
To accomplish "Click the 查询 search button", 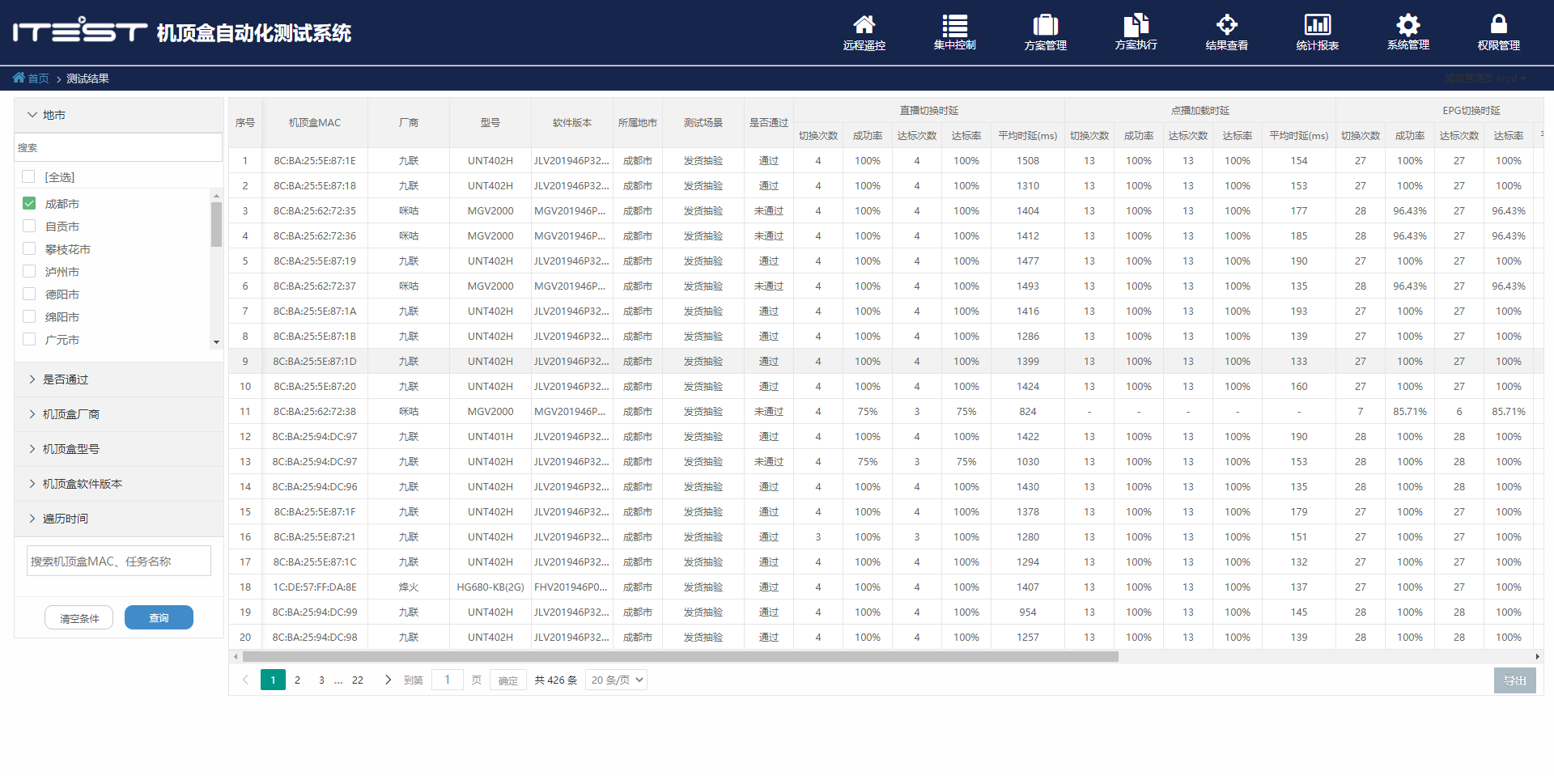I will 159,617.
